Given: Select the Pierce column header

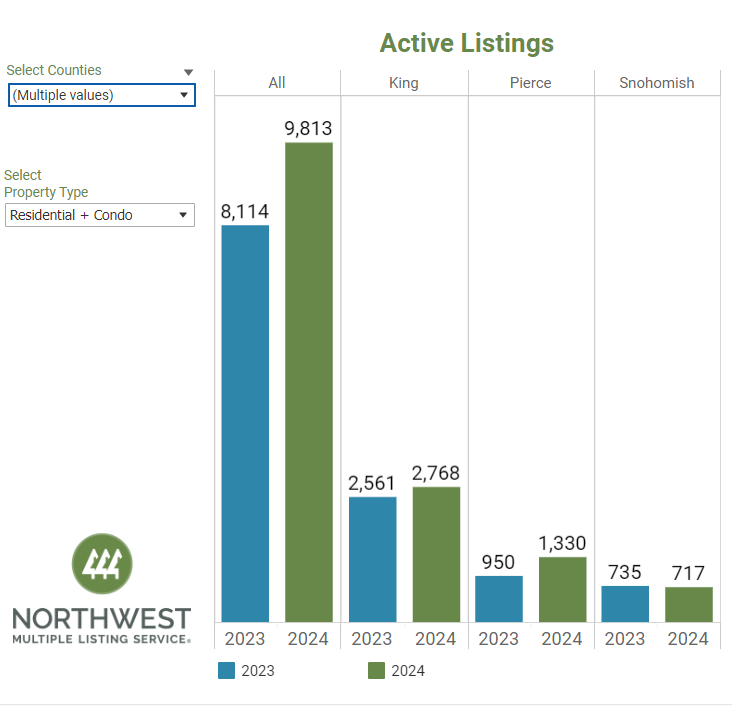Looking at the screenshot, I should [x=530, y=83].
